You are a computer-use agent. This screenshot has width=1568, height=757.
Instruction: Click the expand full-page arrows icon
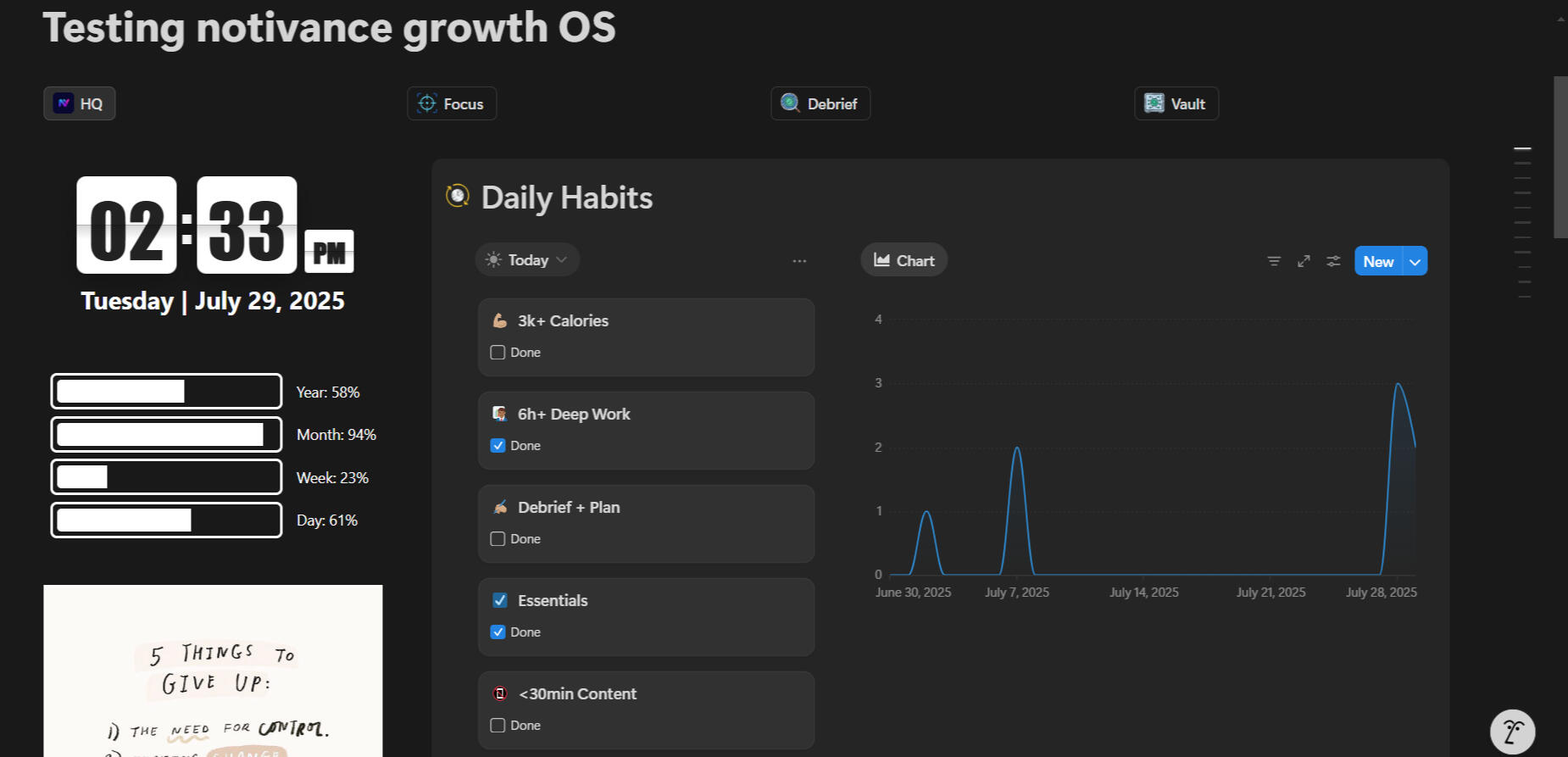pos(1304,261)
